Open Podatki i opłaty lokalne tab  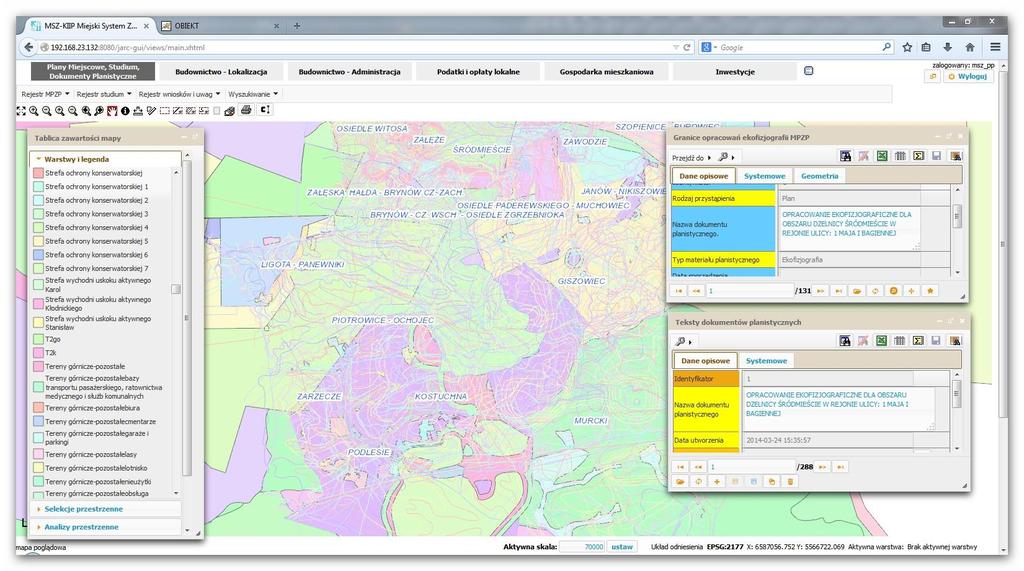478,71
